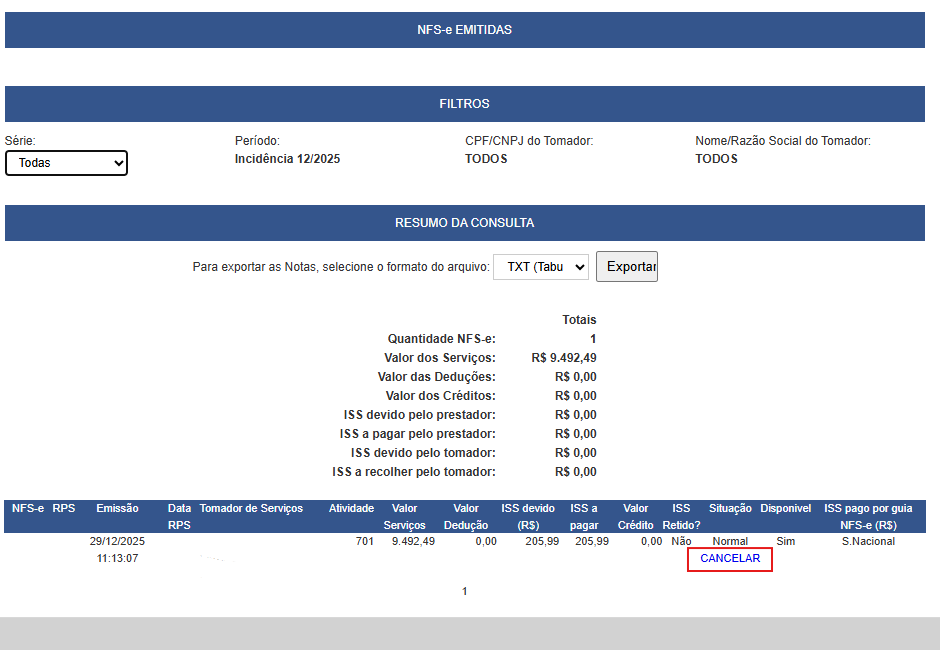Viewport: 940px width, 650px height.
Task: Click the Disponível column header
Action: click(x=786, y=509)
